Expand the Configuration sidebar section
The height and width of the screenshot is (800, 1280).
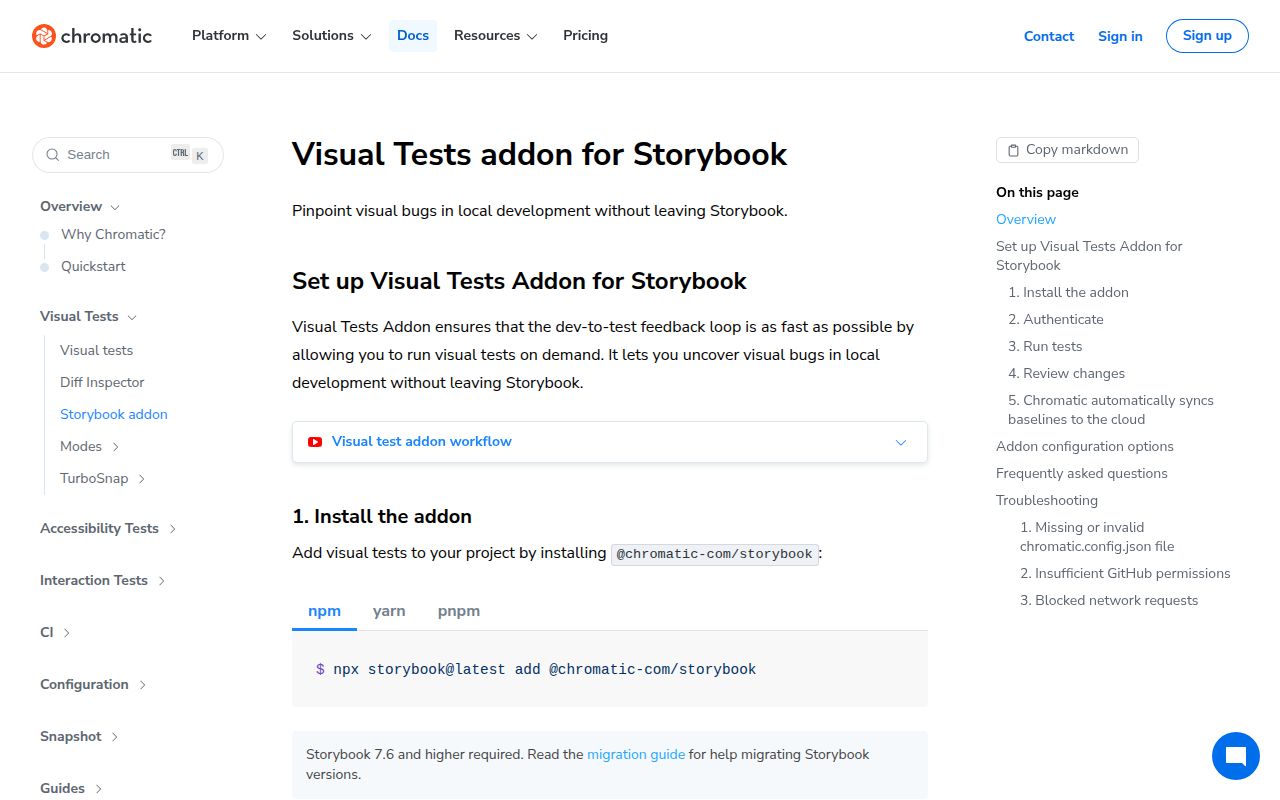(93, 684)
